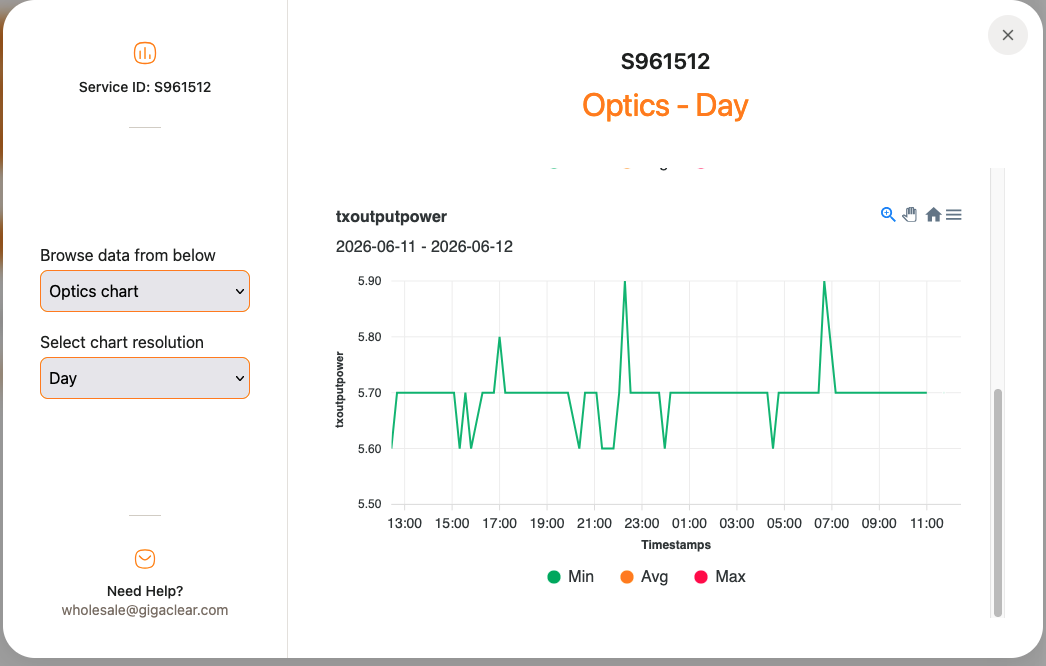Click the red Max legend color marker
The image size is (1046, 666).
(x=700, y=577)
